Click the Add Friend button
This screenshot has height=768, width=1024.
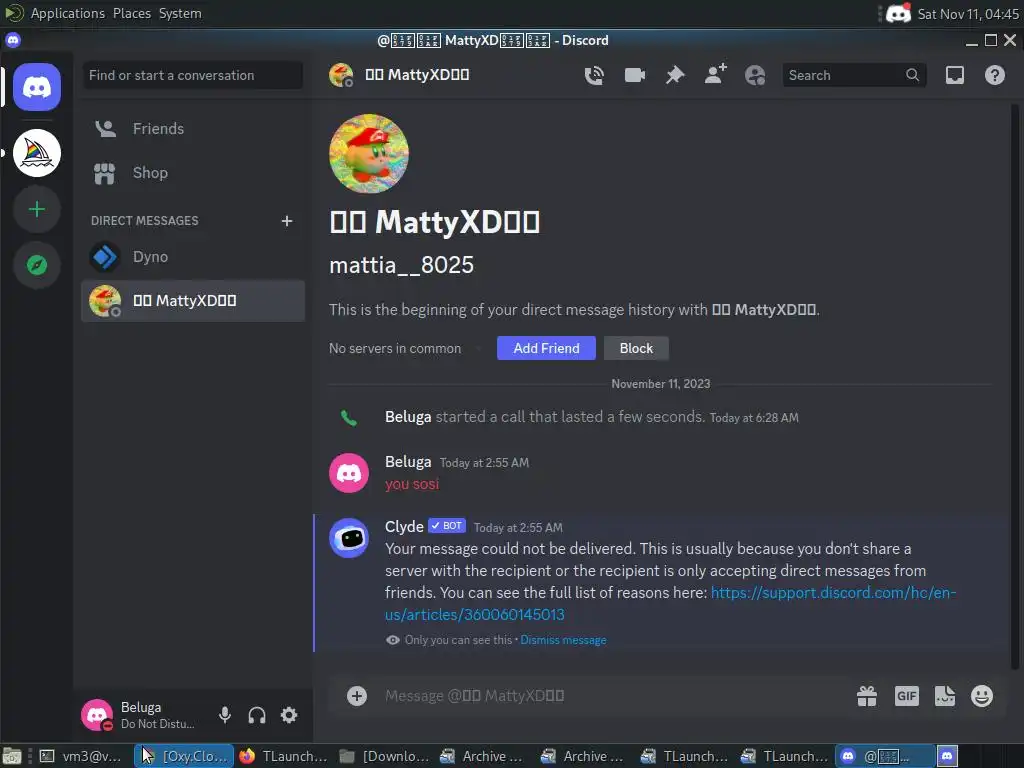[x=546, y=348]
